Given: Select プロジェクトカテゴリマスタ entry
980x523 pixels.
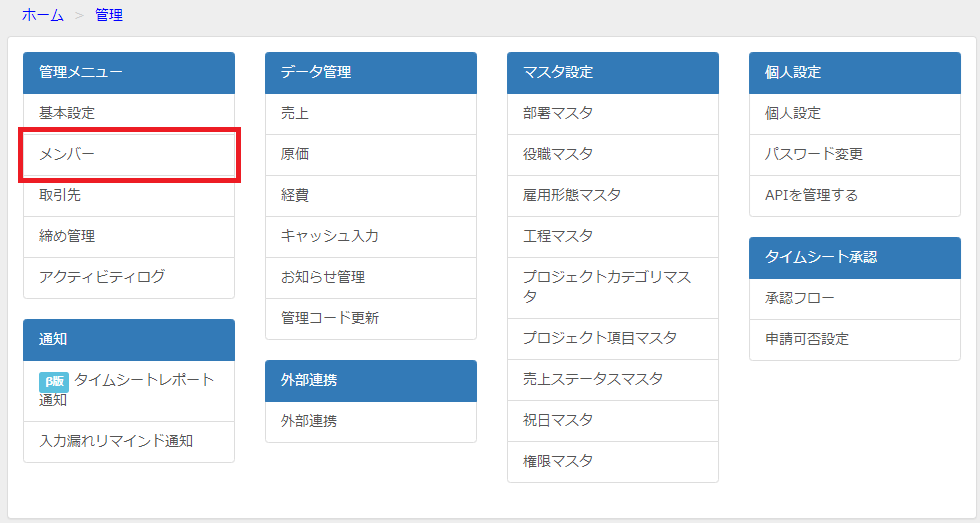Looking at the screenshot, I should (x=612, y=287).
